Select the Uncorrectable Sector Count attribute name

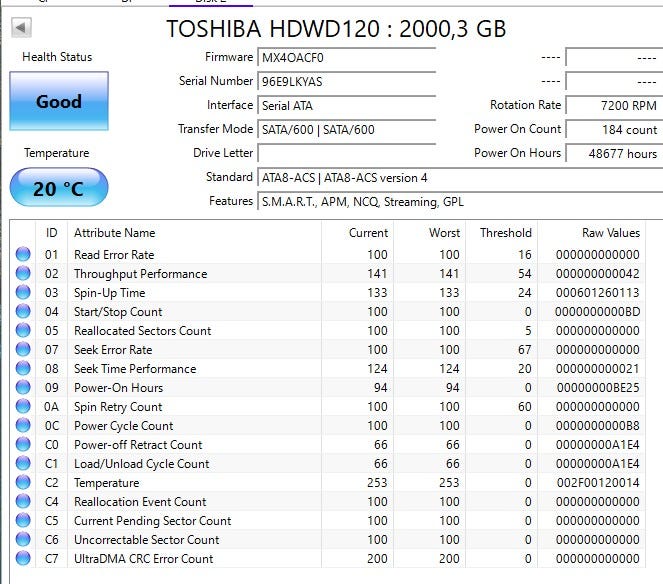pyautogui.click(x=147, y=540)
